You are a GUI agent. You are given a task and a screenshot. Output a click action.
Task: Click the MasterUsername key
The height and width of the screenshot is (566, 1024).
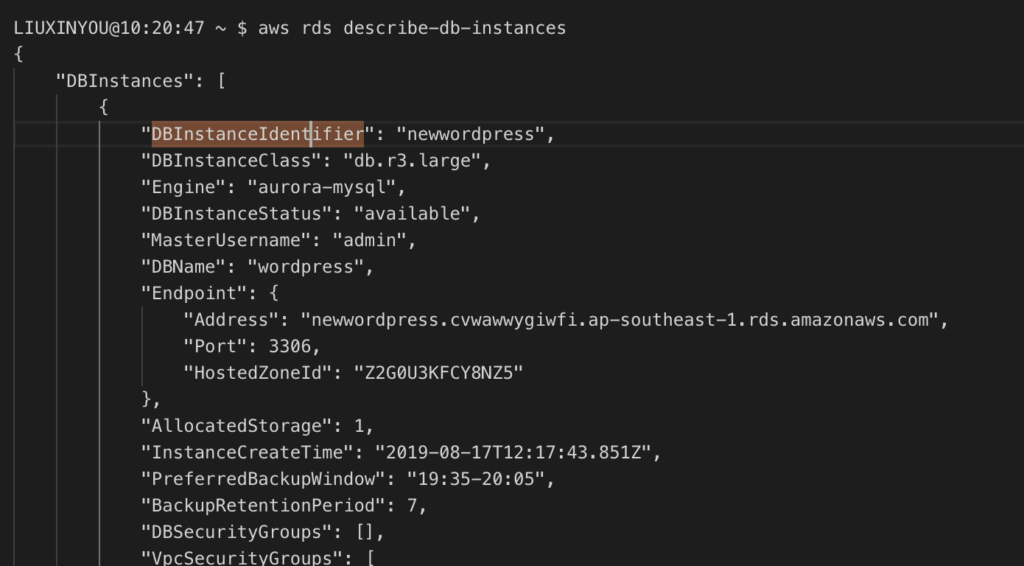(226, 240)
